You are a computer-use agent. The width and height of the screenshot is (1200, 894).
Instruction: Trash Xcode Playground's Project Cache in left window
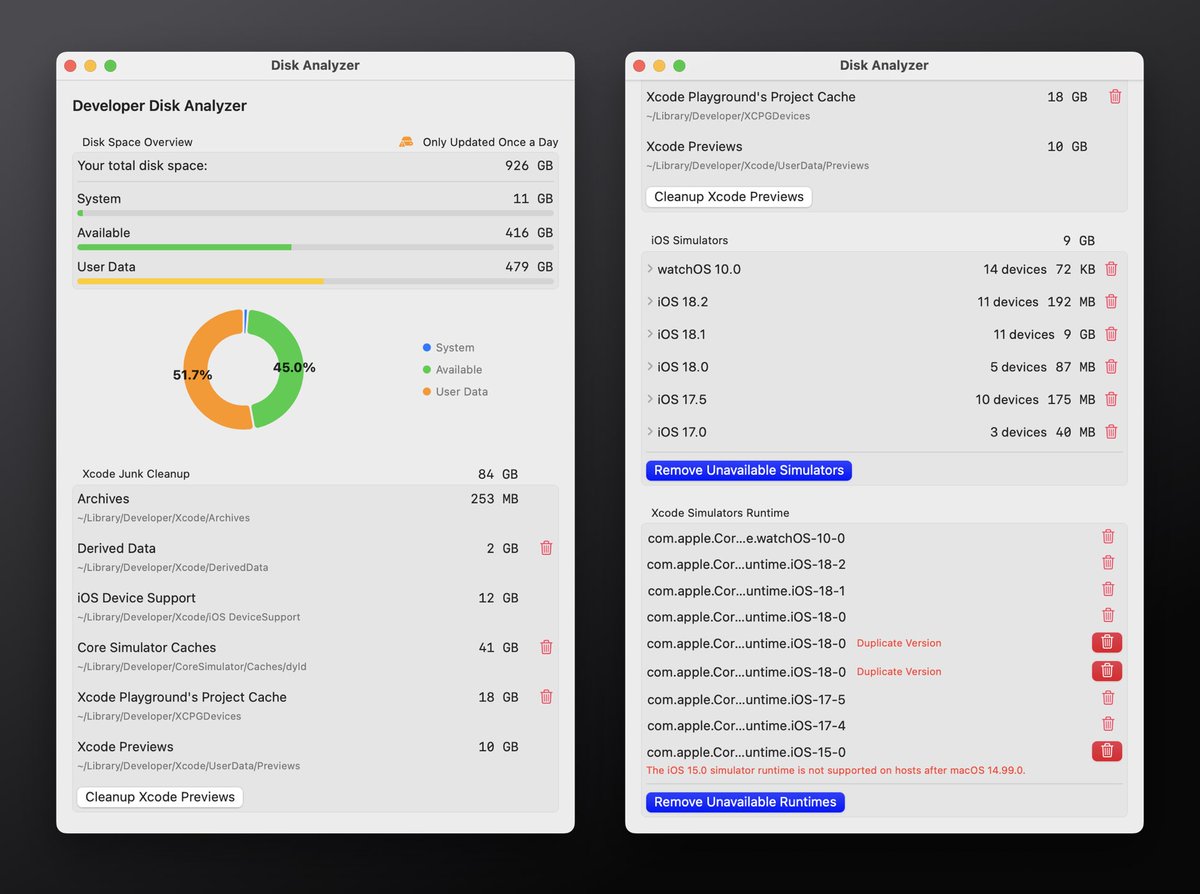(x=546, y=697)
